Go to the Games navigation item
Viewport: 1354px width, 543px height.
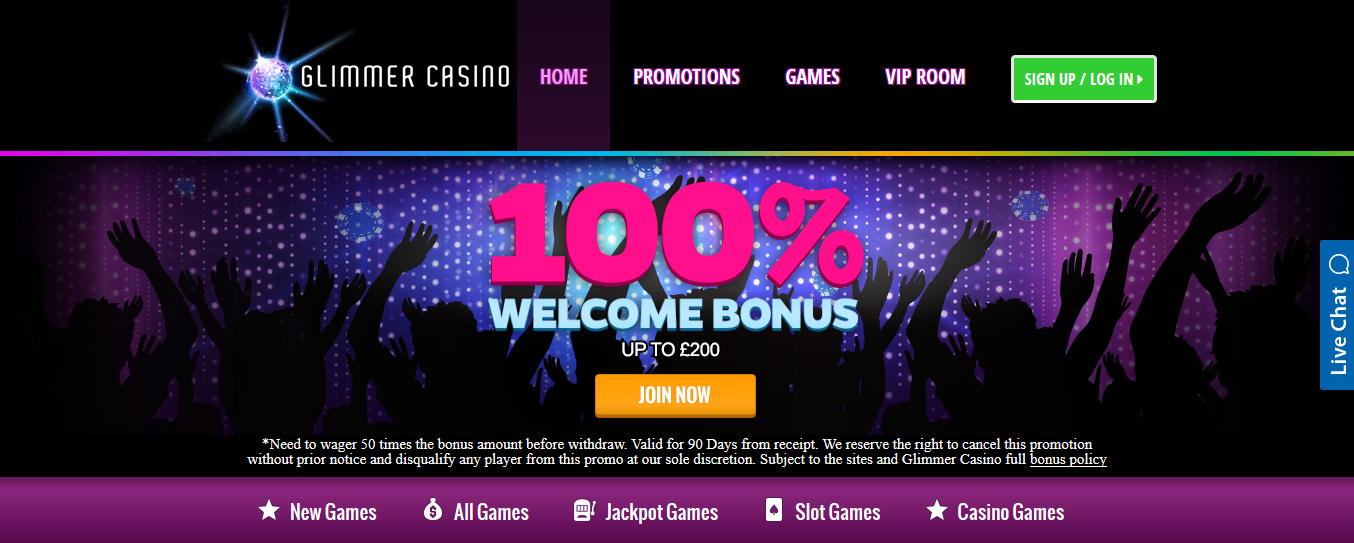tap(812, 77)
